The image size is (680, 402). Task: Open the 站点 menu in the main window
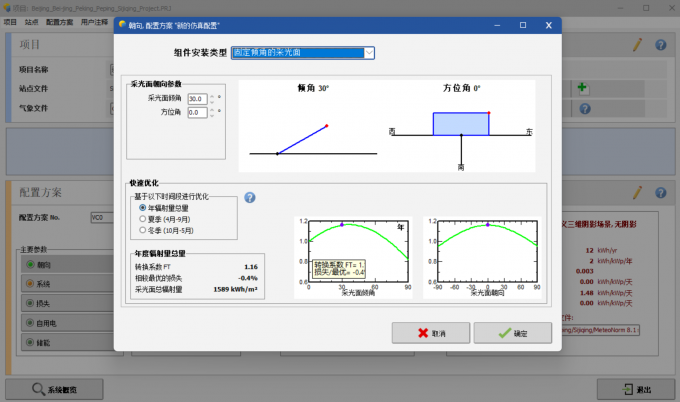31,22
